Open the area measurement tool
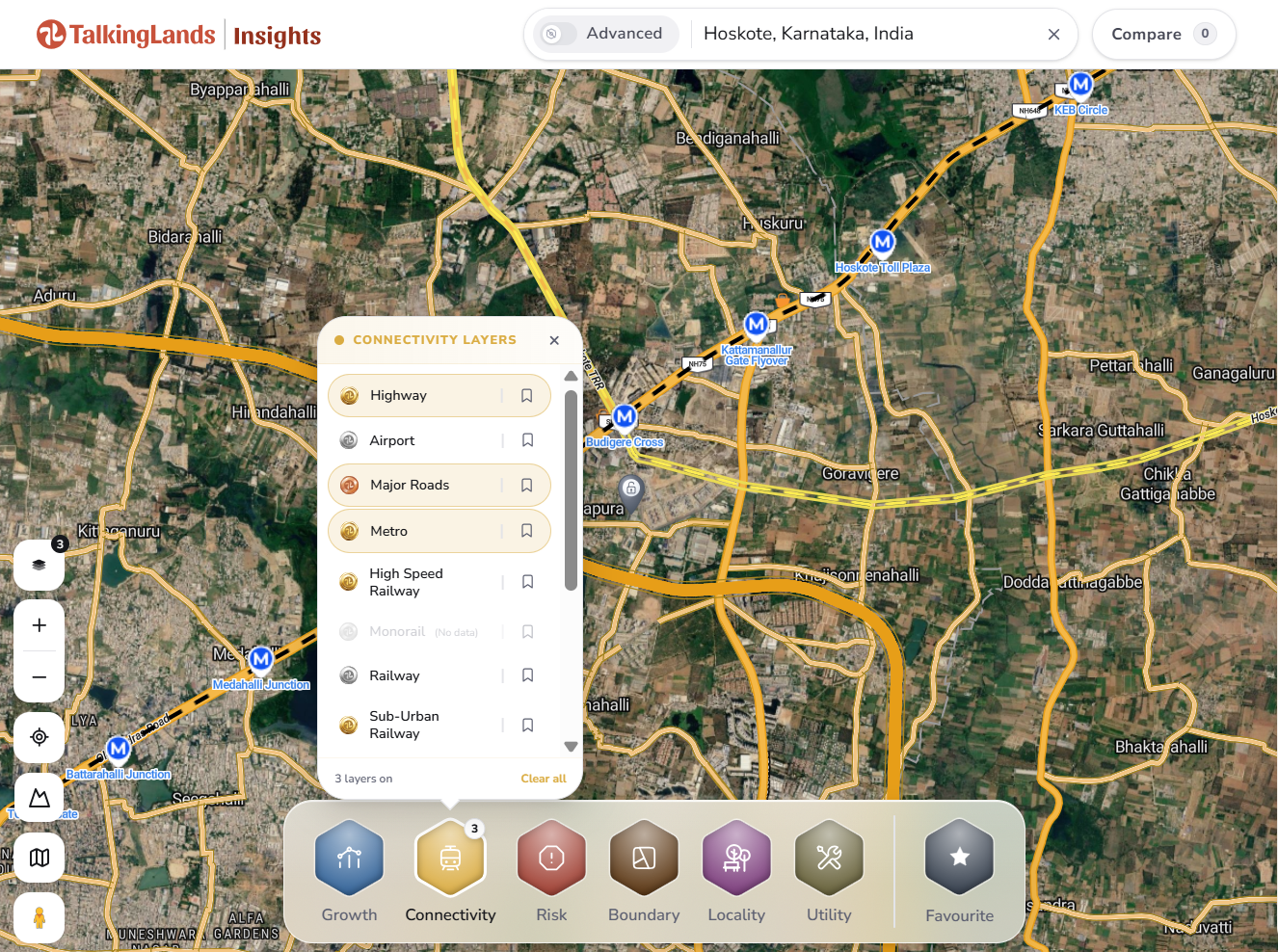This screenshot has width=1278, height=952. click(x=39, y=798)
